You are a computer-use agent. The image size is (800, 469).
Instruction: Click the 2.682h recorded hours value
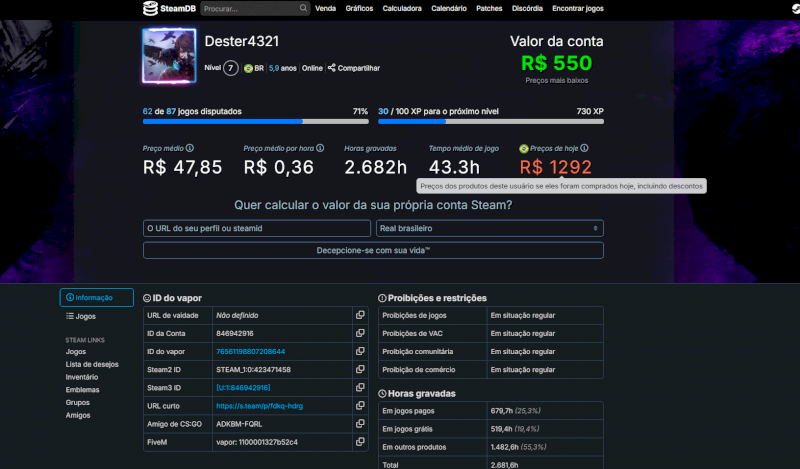tap(376, 167)
